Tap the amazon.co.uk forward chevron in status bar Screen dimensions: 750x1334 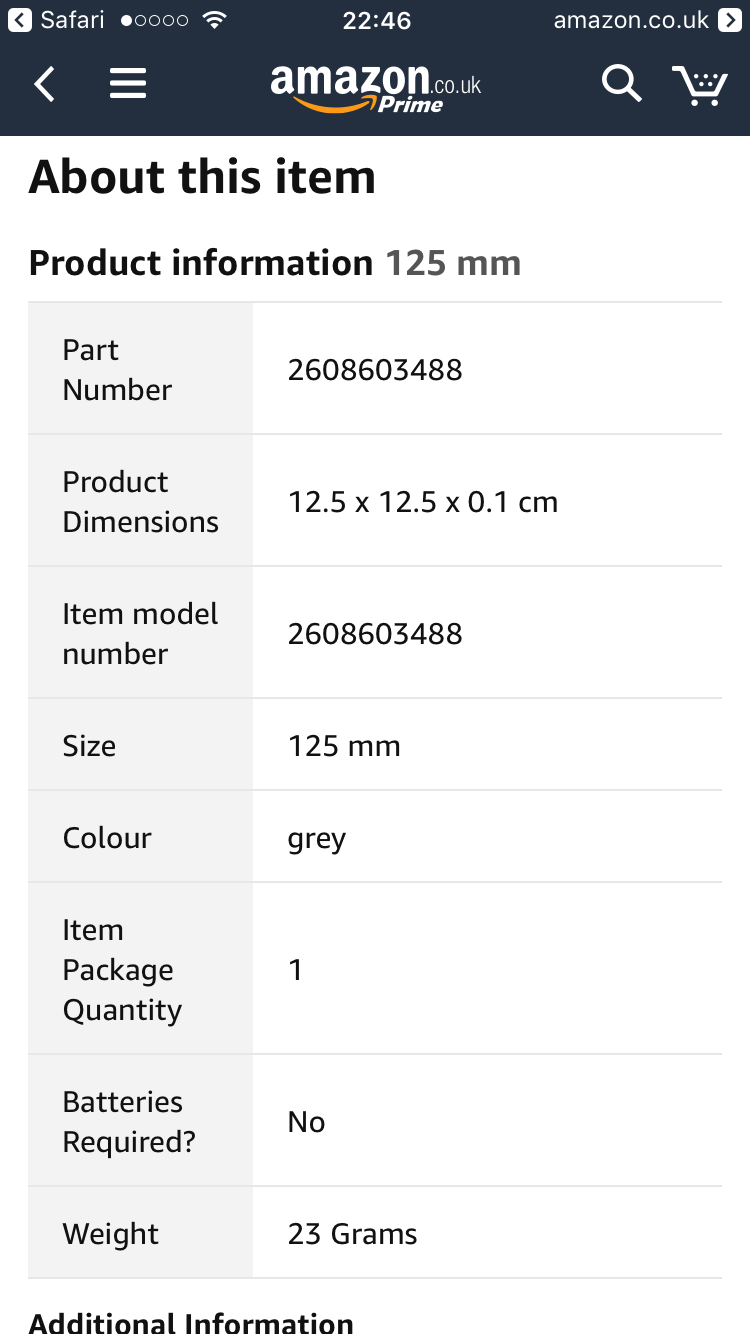point(730,20)
